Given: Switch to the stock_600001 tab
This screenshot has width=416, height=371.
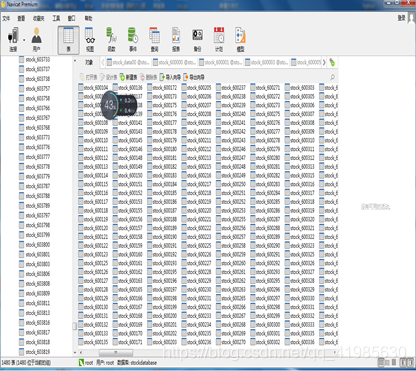Looking at the screenshot, I should point(220,62).
